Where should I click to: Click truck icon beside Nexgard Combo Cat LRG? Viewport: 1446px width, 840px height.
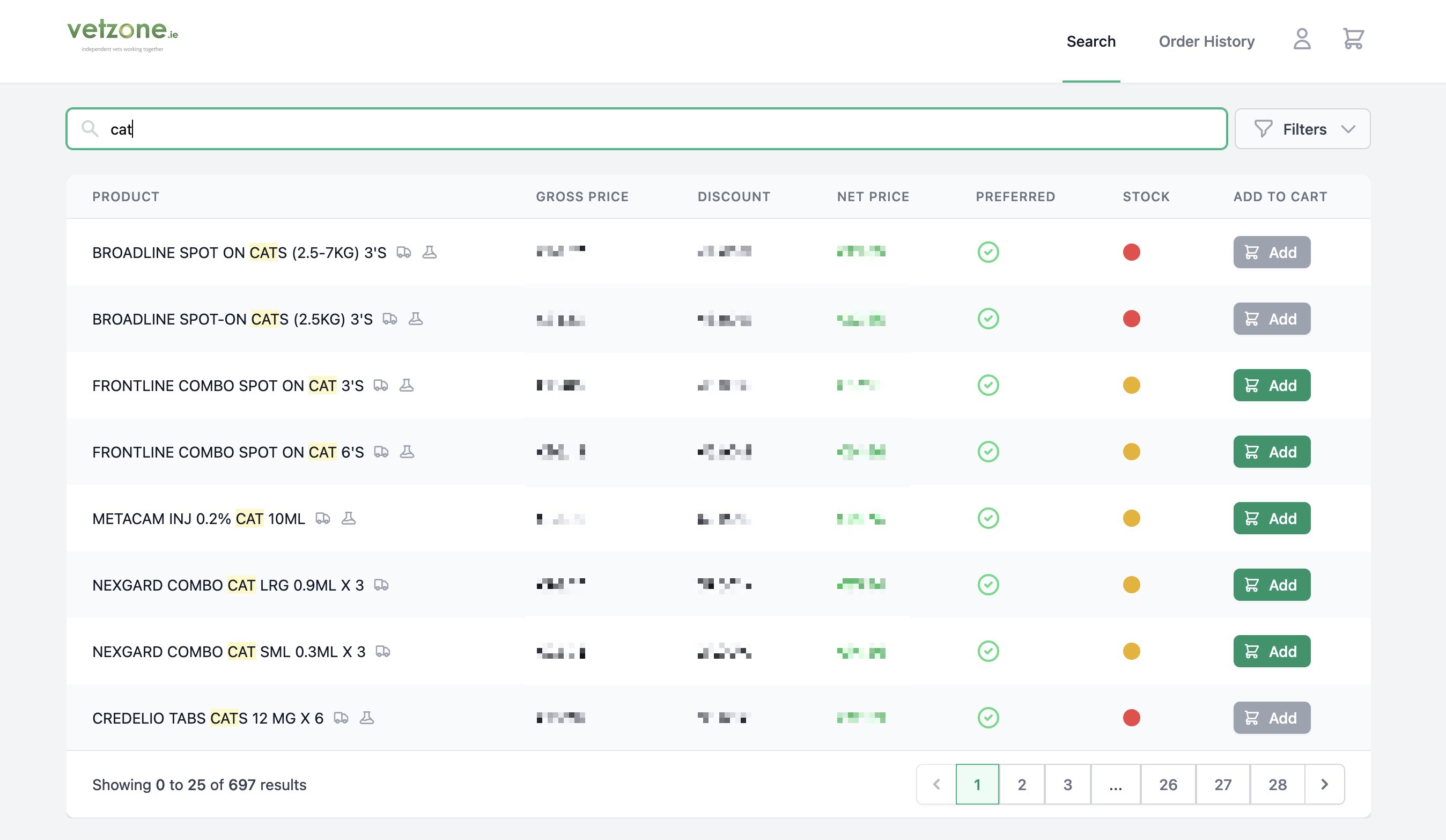[x=381, y=585]
